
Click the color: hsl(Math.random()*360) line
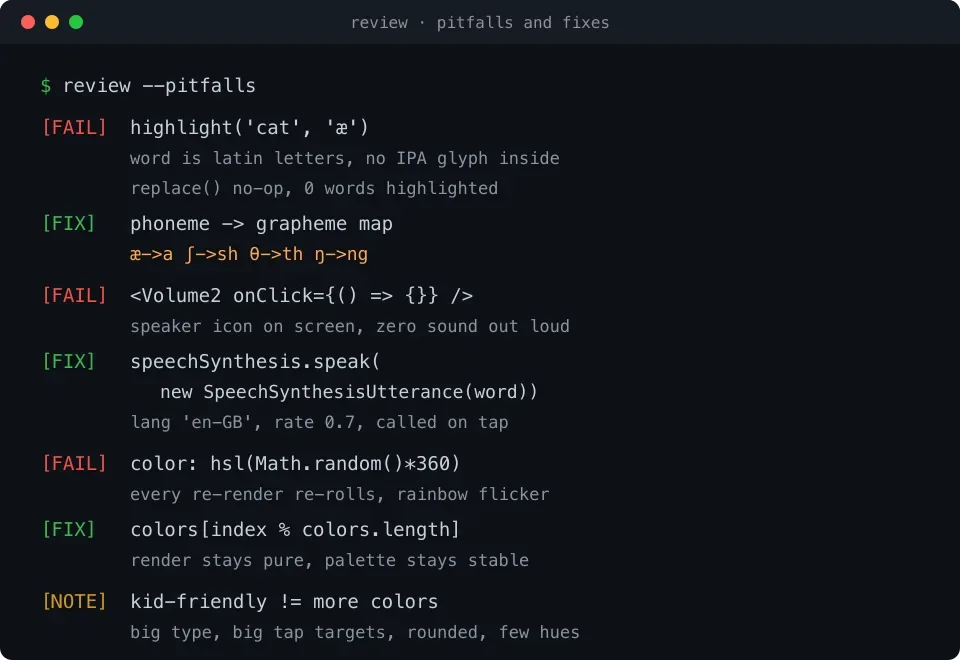click(295, 463)
